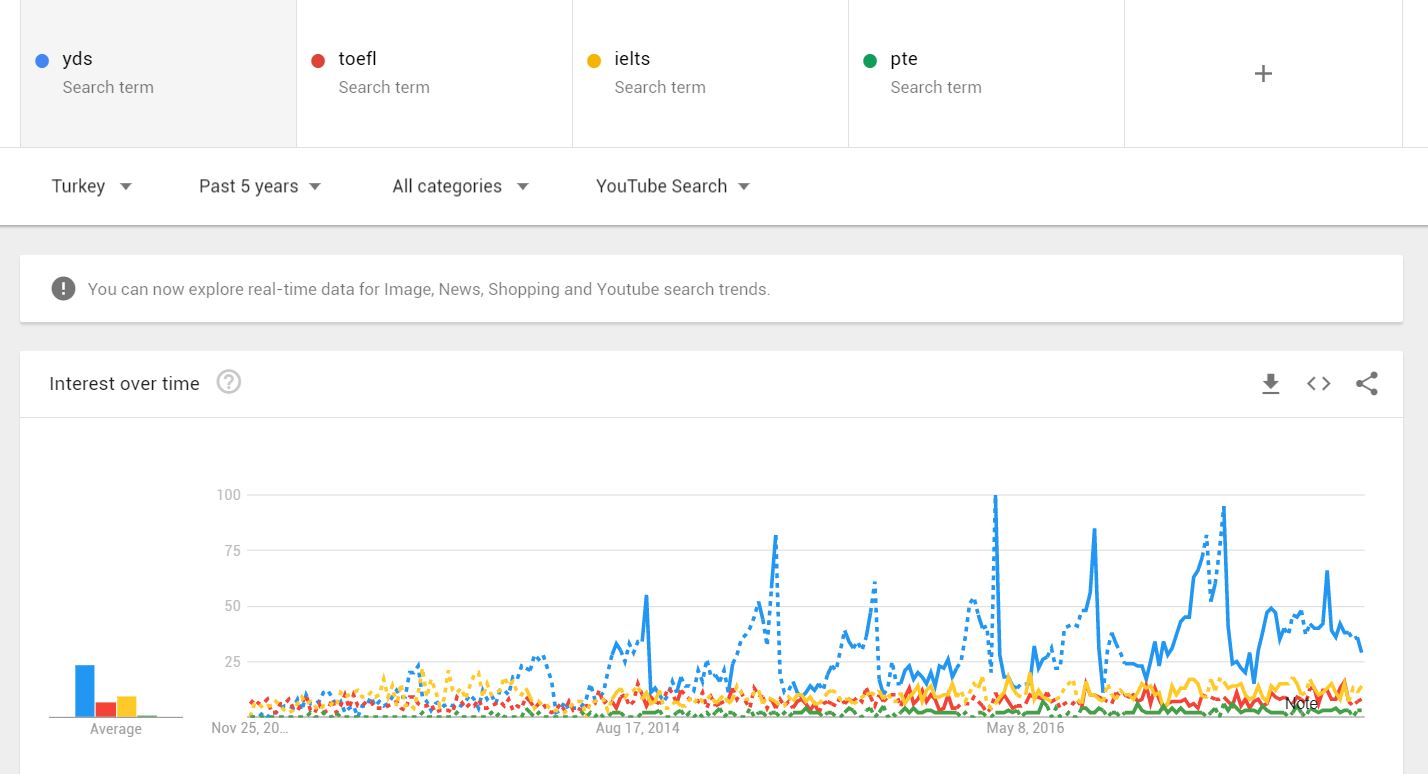Click the blue yds average bar
The image size is (1428, 774).
[x=85, y=691]
